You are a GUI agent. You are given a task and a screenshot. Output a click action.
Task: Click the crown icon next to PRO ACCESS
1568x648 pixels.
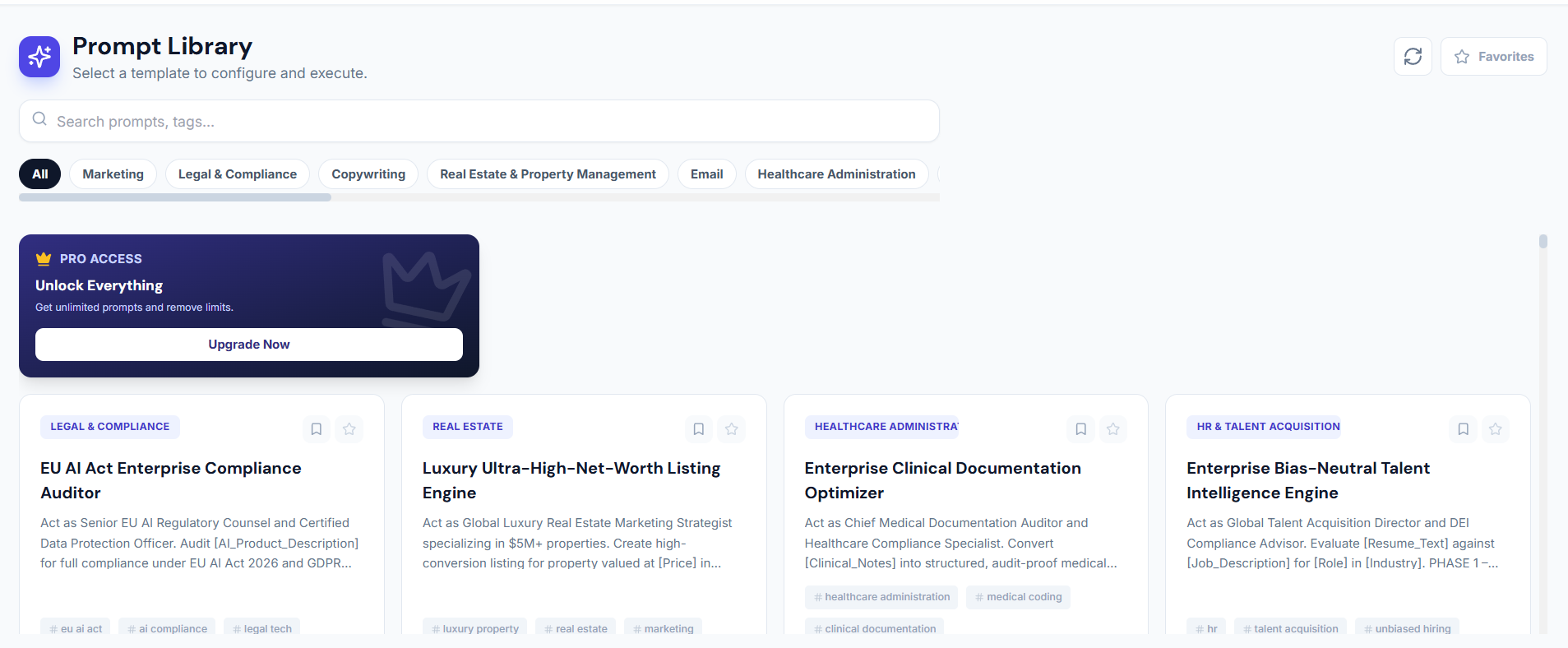[44, 259]
